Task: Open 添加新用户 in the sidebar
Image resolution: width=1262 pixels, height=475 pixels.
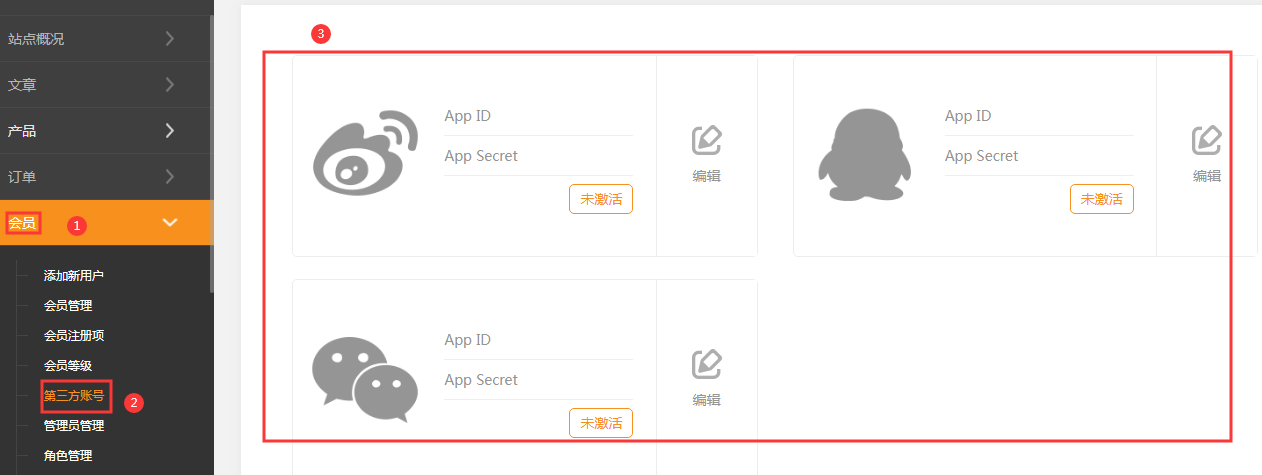Action: (74, 275)
